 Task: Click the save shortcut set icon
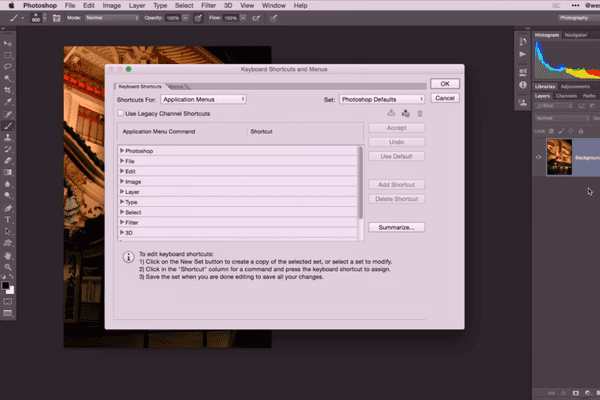point(391,113)
